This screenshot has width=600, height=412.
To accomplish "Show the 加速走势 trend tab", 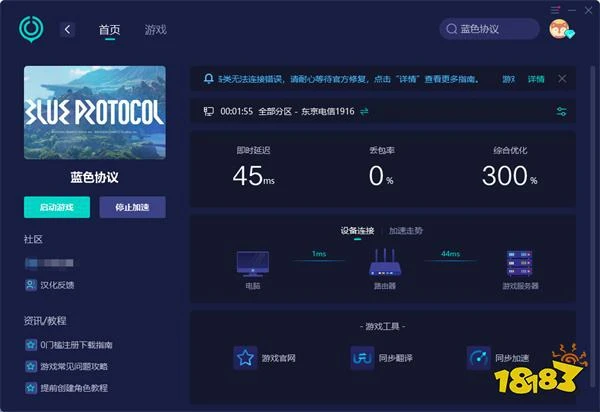I will click(406, 230).
